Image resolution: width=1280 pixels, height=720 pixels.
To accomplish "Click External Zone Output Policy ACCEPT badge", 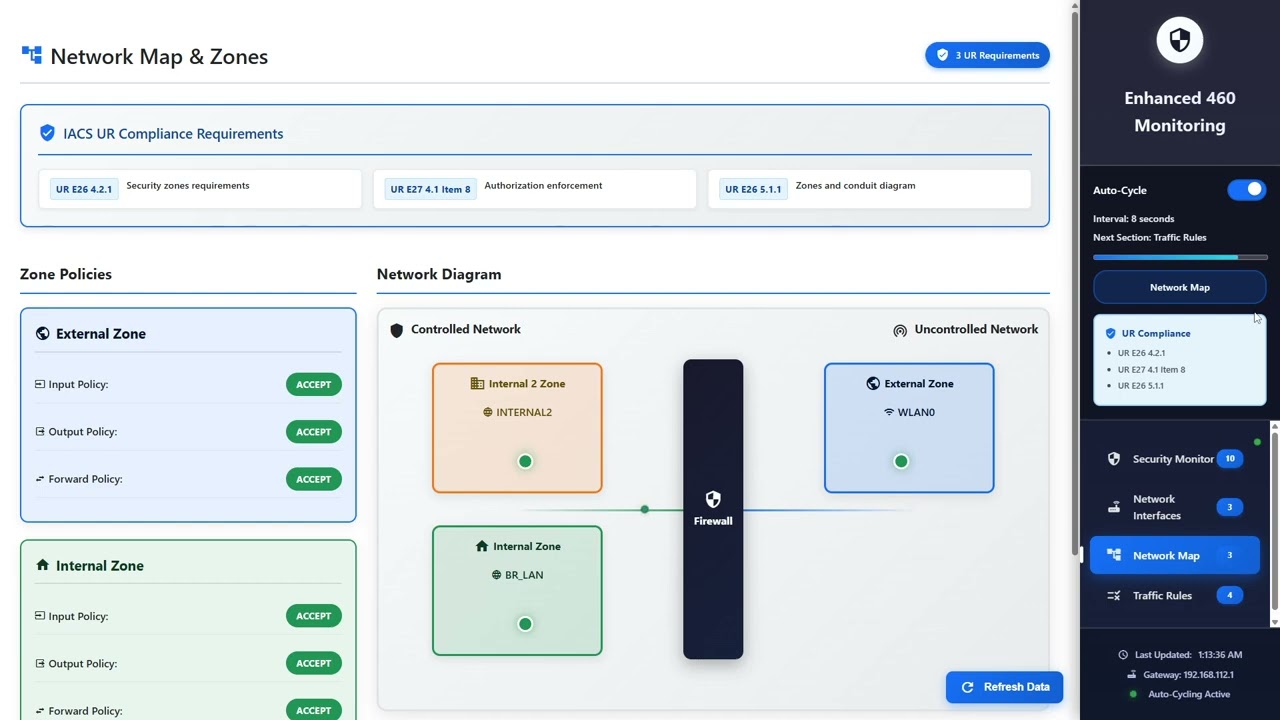I will coord(313,432).
